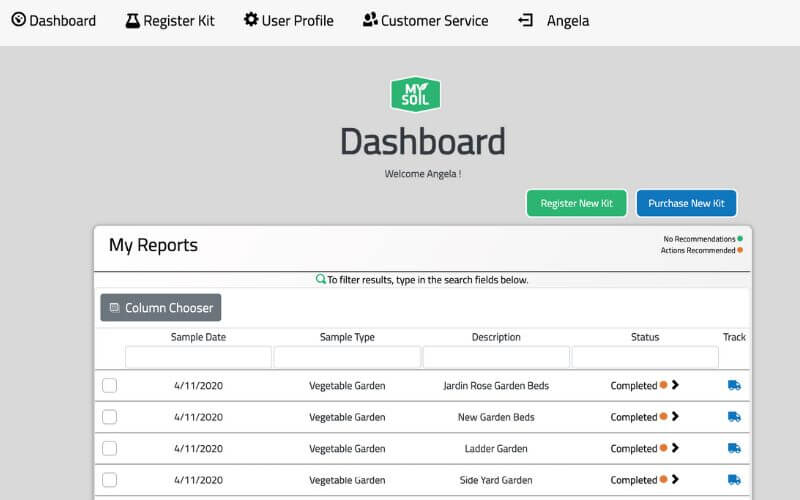
Task: Click the truck icon in New Garden Beds row
Action: [734, 417]
